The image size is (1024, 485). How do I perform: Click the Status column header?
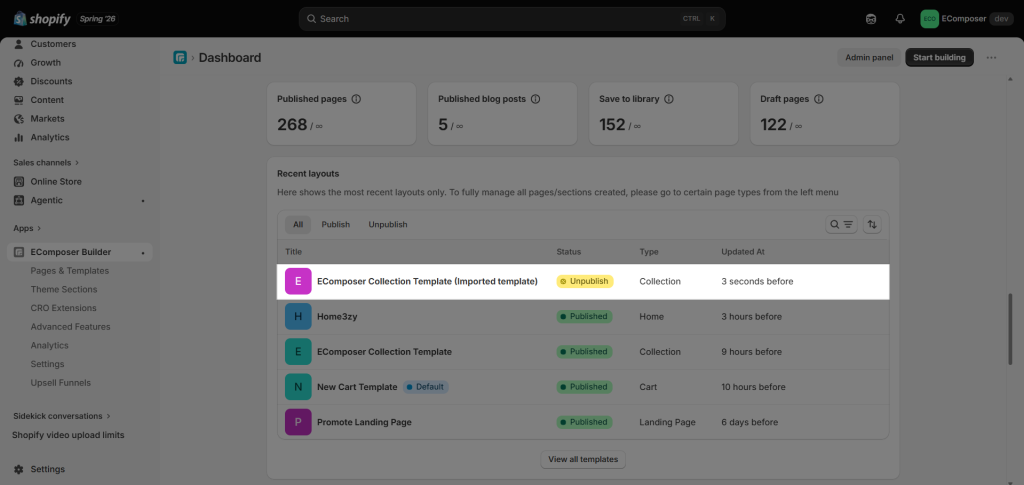(x=568, y=251)
